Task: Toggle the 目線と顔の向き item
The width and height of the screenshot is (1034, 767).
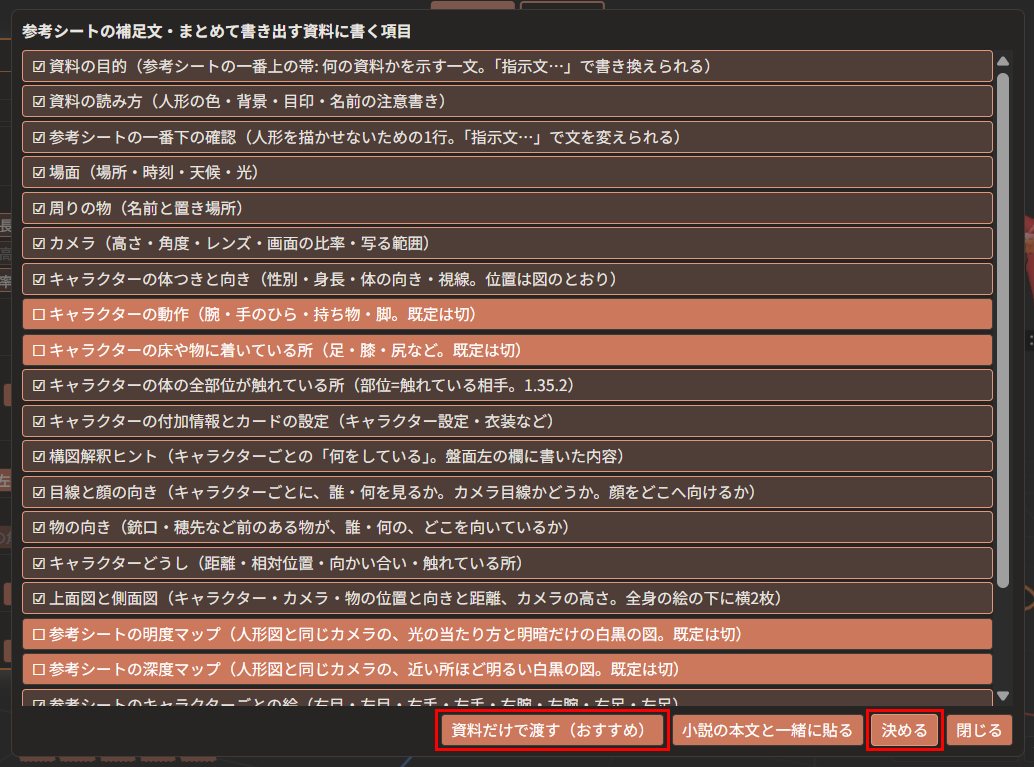Action: coord(507,492)
